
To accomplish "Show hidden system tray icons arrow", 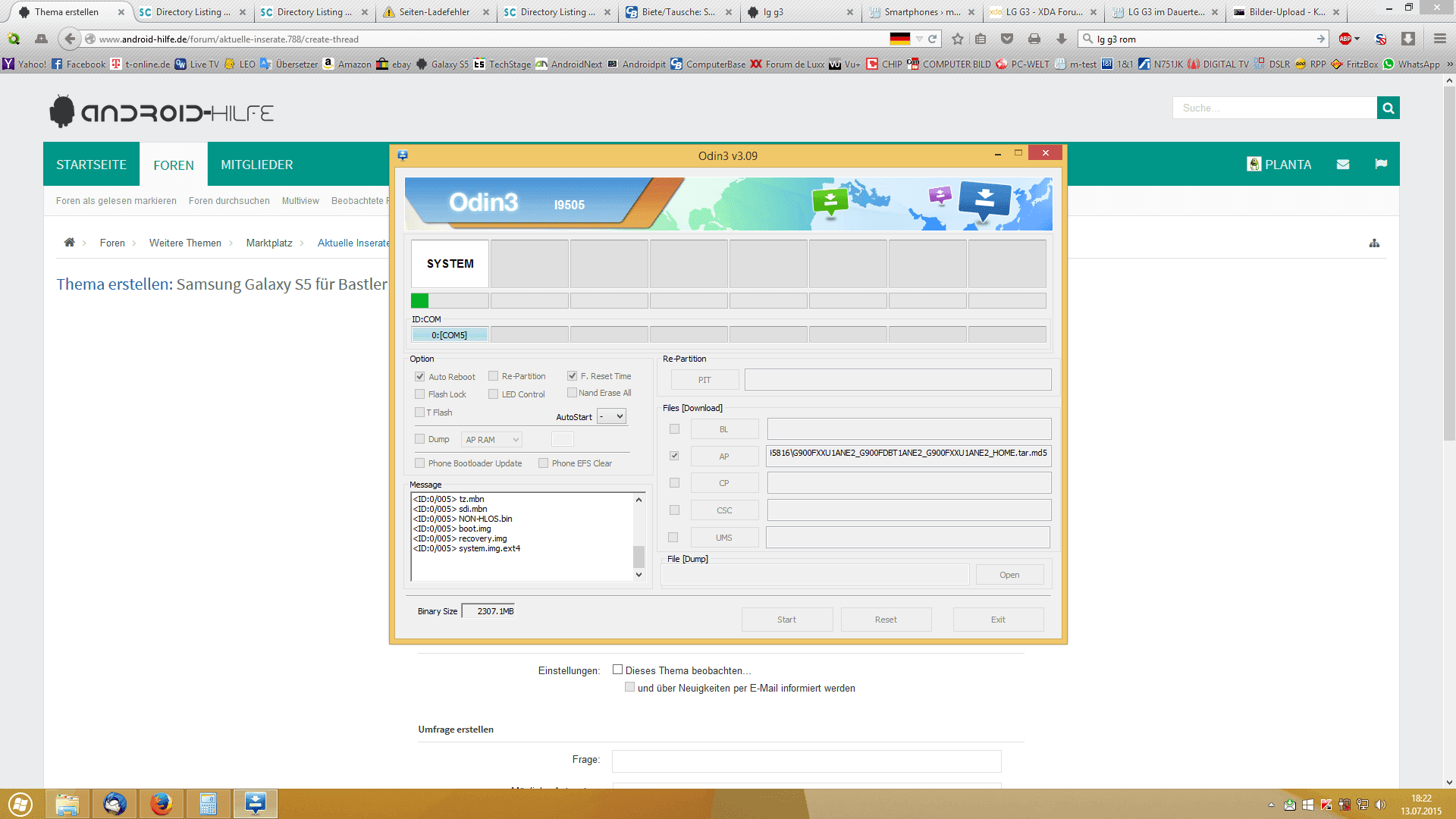I will 1271,805.
